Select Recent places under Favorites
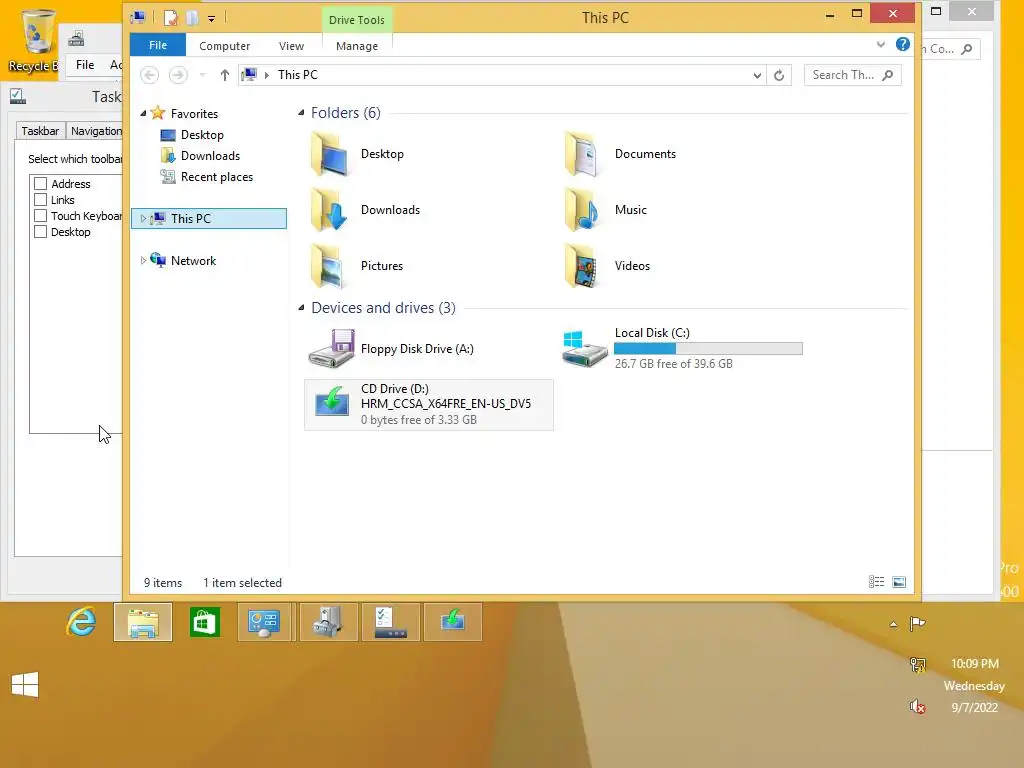1024x768 pixels. (216, 177)
